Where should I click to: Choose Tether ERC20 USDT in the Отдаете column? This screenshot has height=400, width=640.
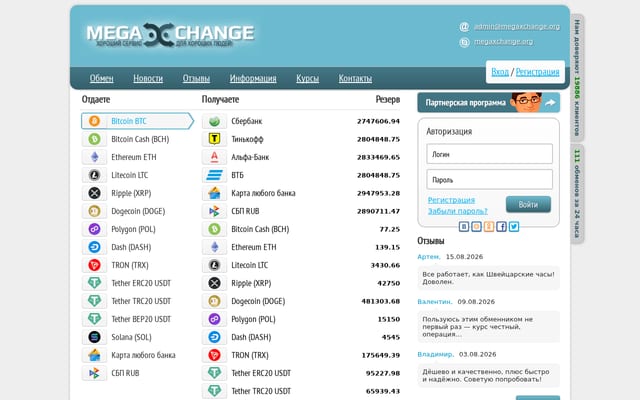point(137,283)
